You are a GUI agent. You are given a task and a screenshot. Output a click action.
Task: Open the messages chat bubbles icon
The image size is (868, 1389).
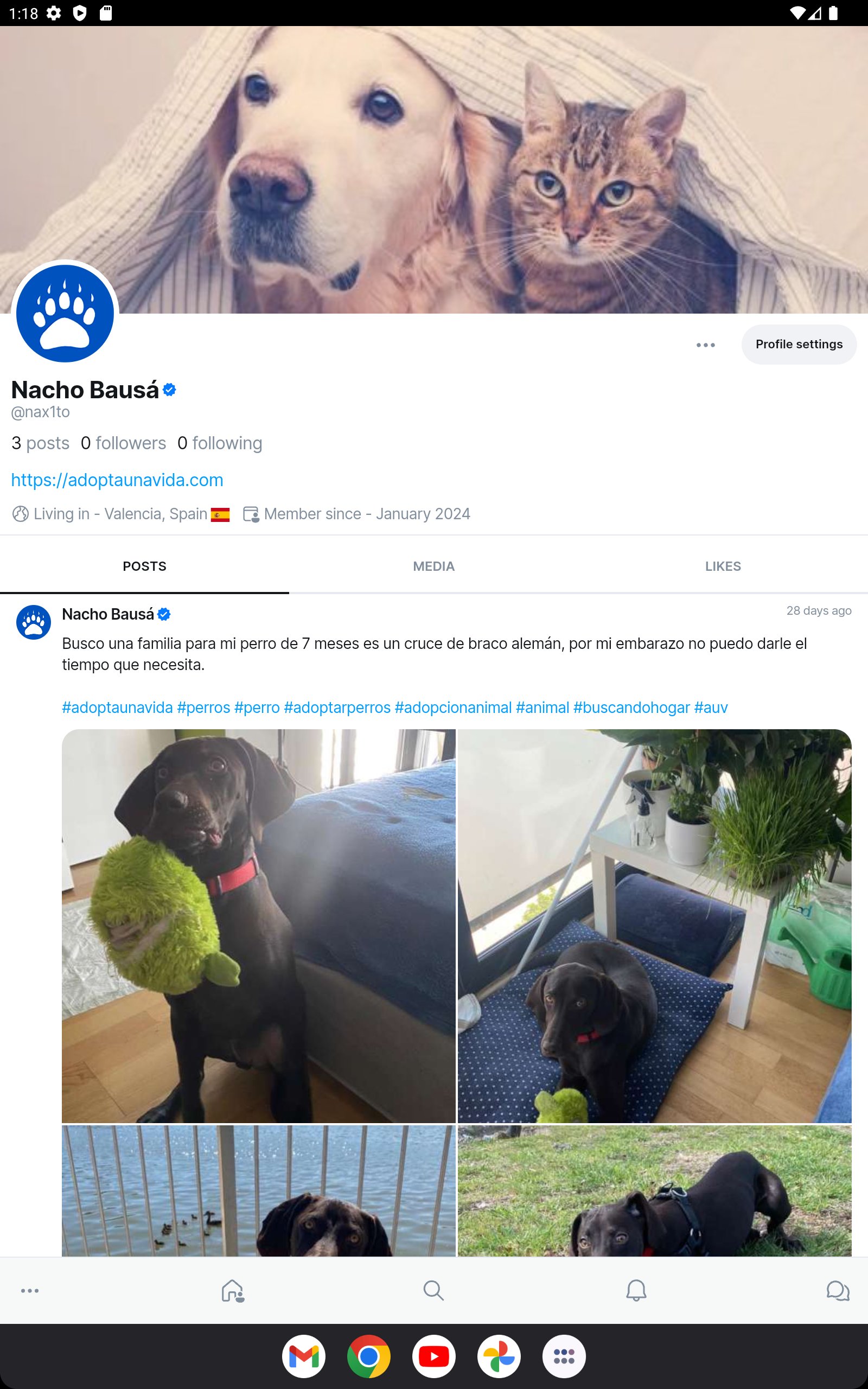(x=838, y=1291)
